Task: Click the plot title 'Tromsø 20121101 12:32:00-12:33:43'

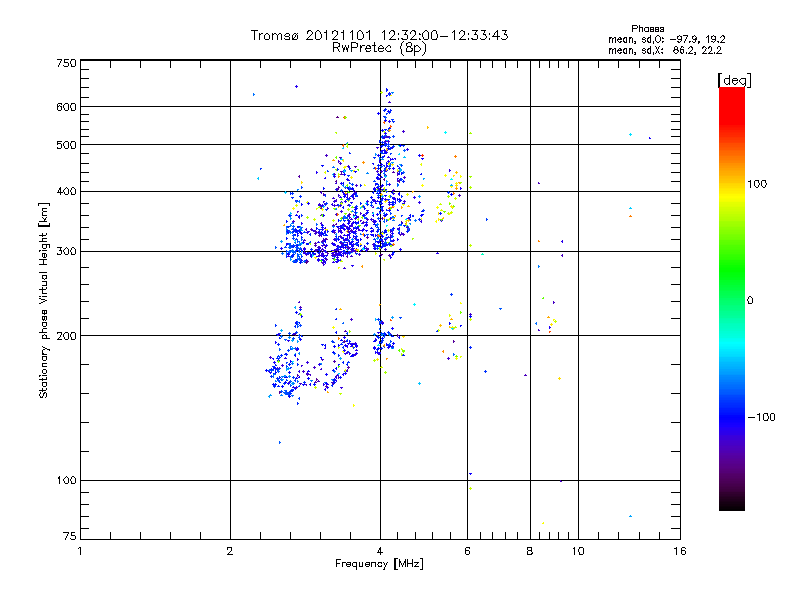Action: point(379,35)
